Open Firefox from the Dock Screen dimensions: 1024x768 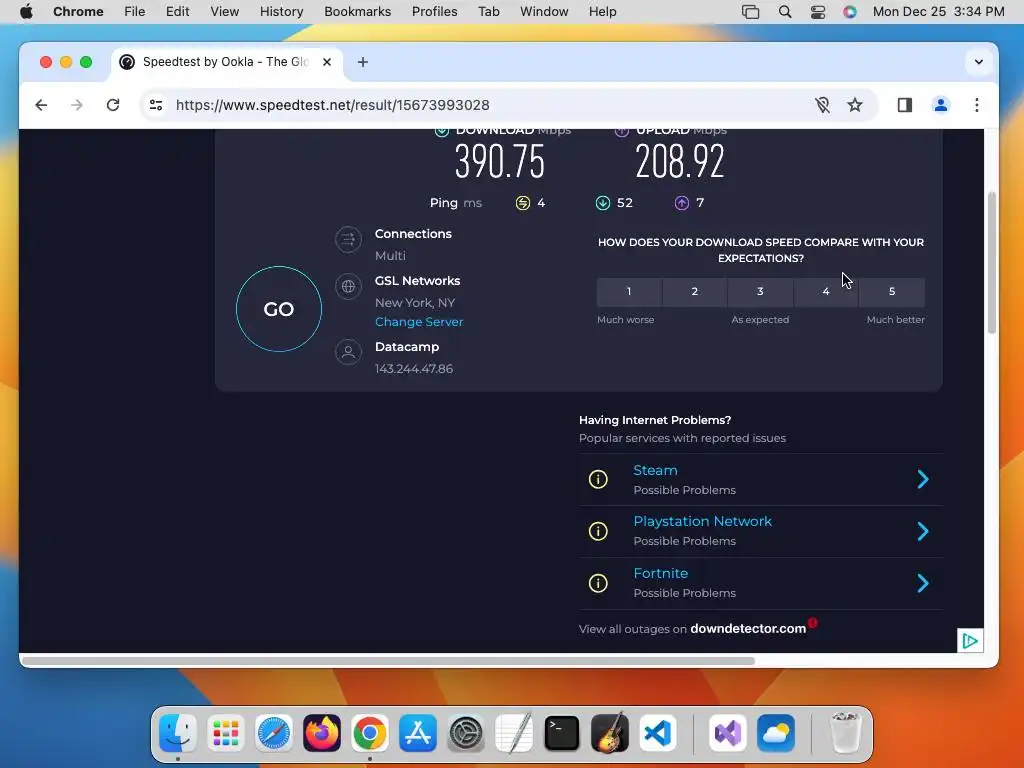point(322,733)
